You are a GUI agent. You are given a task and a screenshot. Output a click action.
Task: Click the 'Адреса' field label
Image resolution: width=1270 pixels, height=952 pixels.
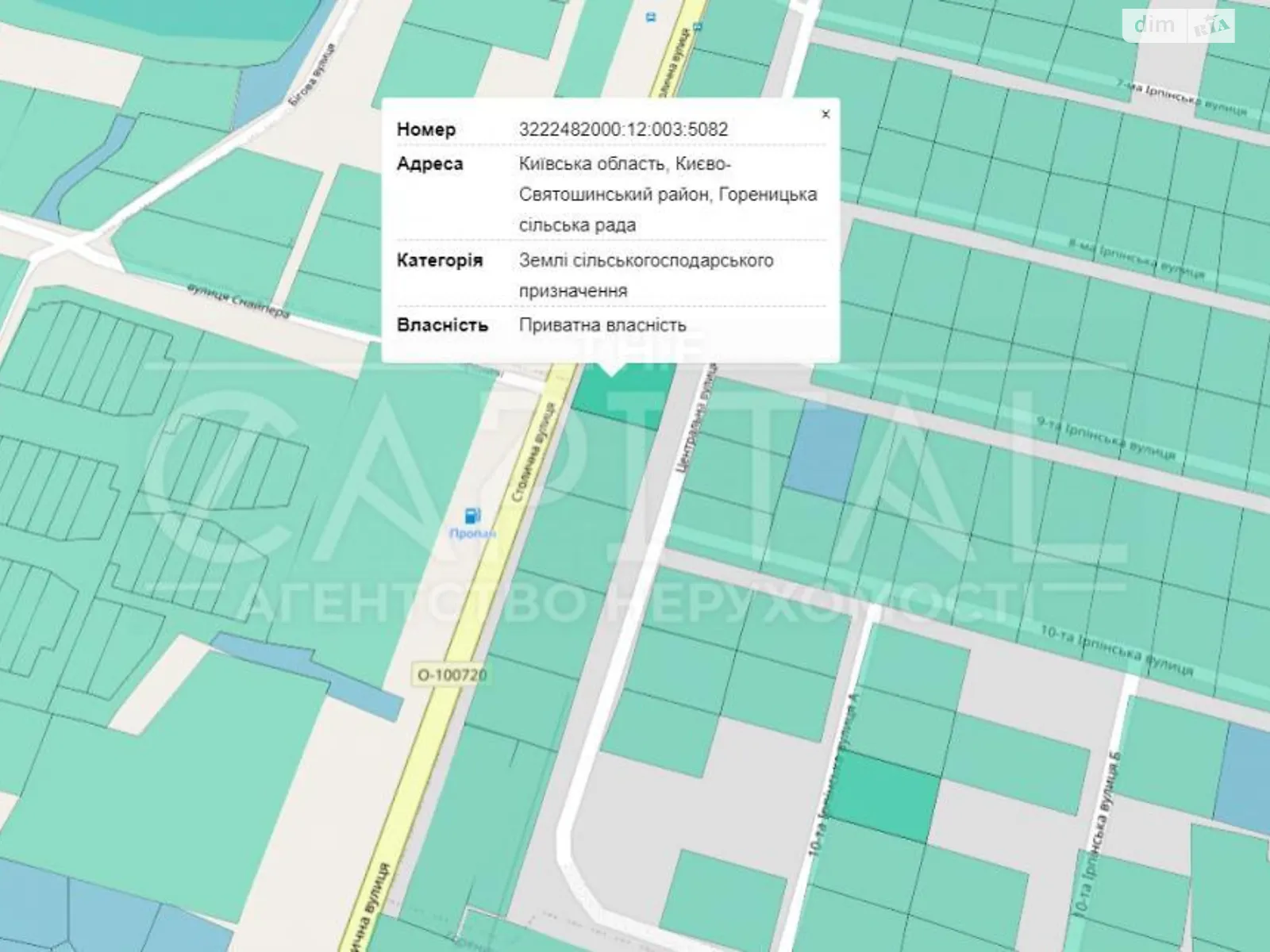[x=429, y=164]
